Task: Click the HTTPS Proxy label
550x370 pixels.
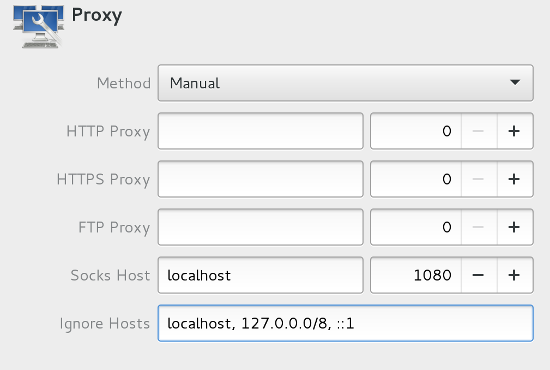Action: click(103, 180)
